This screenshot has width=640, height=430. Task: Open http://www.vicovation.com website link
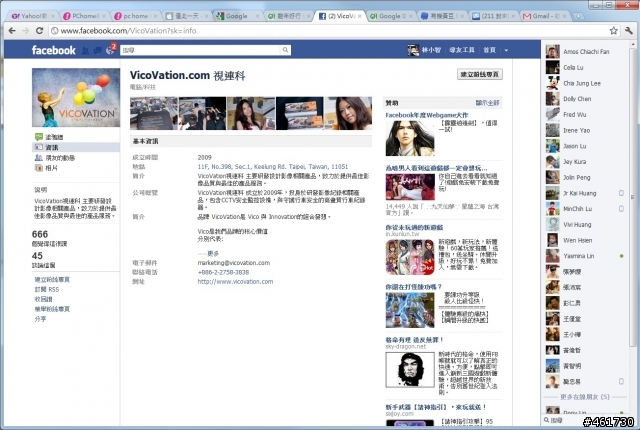[x=235, y=281]
